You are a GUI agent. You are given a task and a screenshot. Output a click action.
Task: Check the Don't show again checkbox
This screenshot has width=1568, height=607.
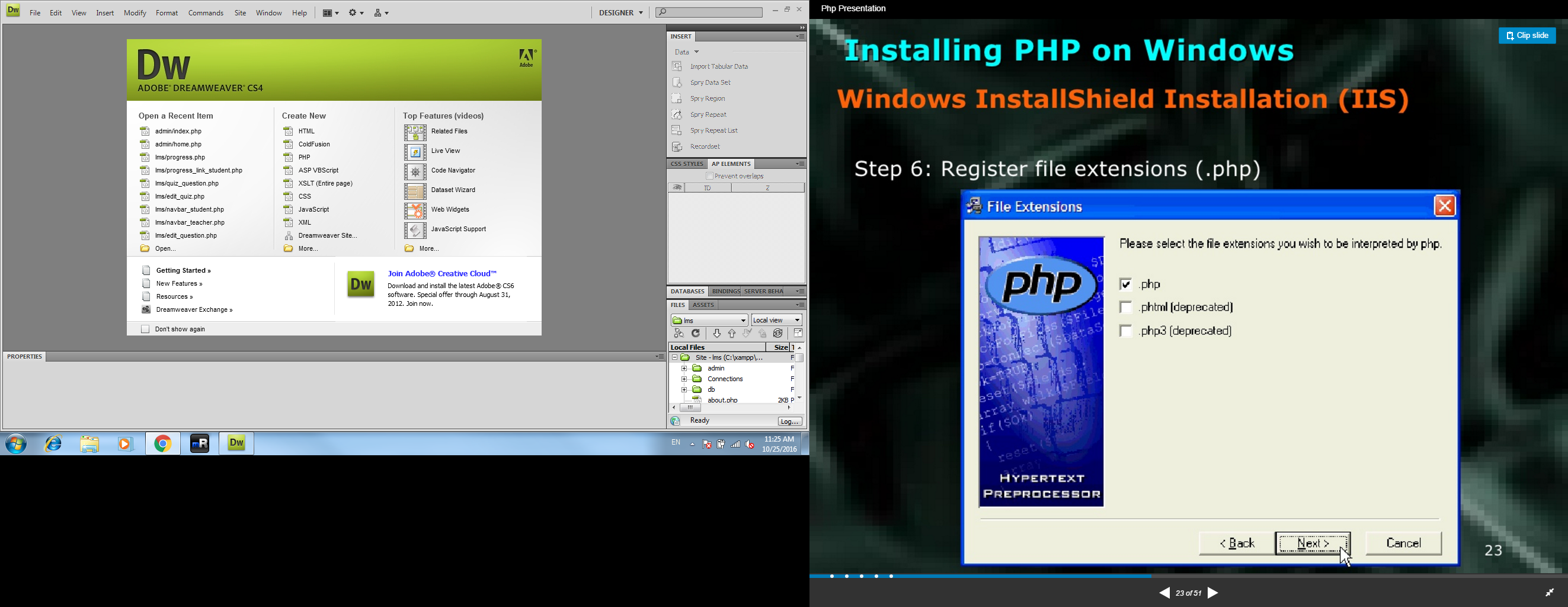point(145,330)
